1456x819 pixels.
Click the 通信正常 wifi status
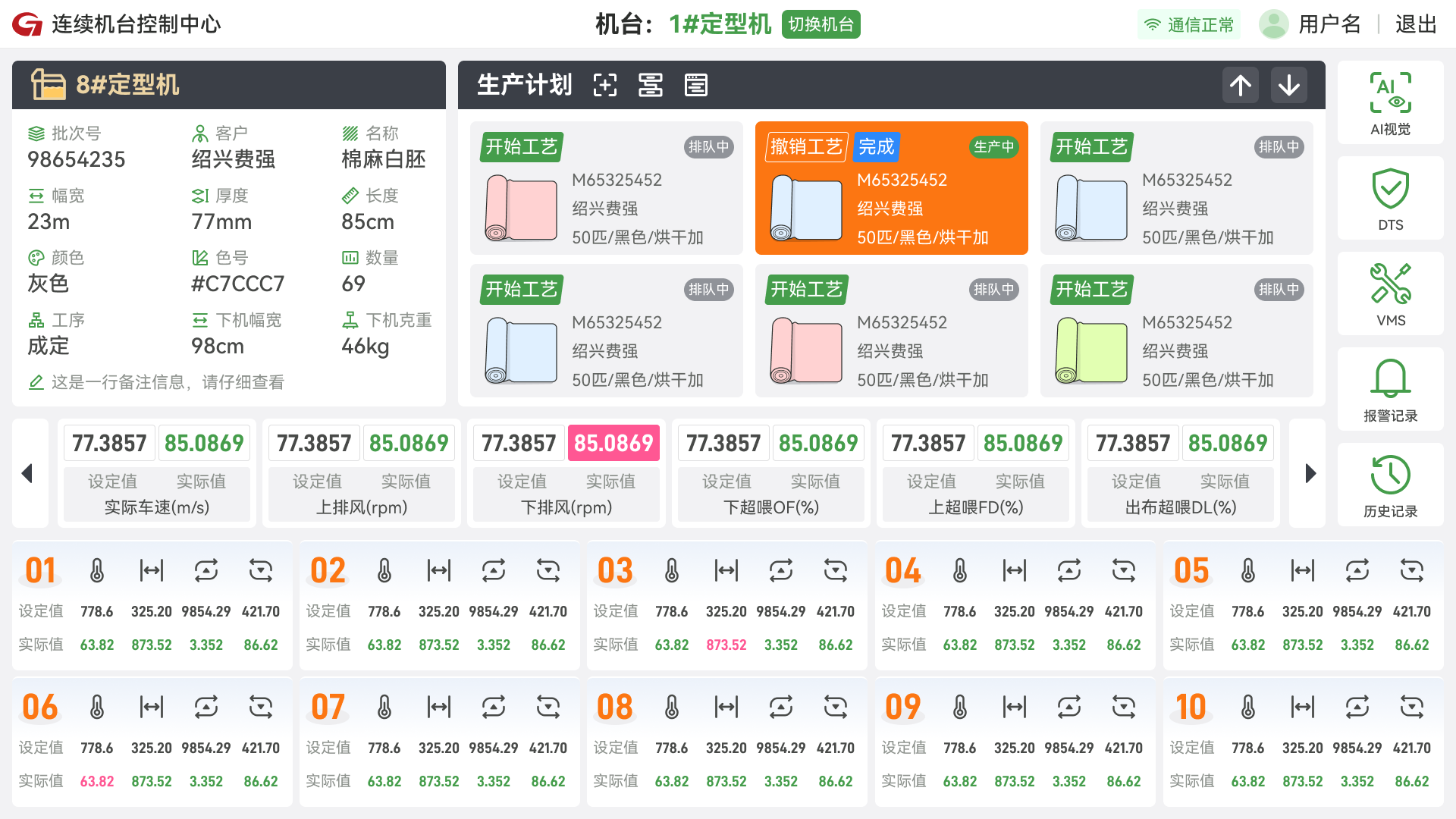click(x=1188, y=24)
